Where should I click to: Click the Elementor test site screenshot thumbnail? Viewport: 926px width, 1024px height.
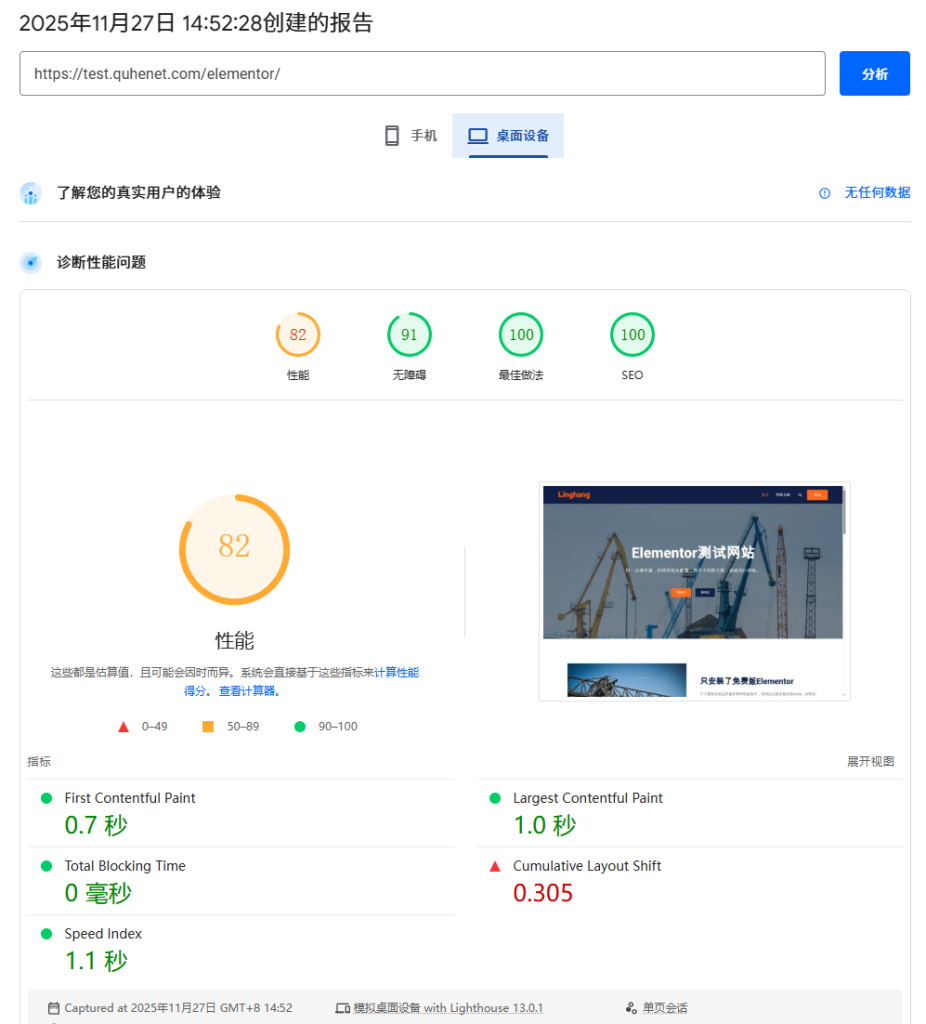[x=694, y=591]
